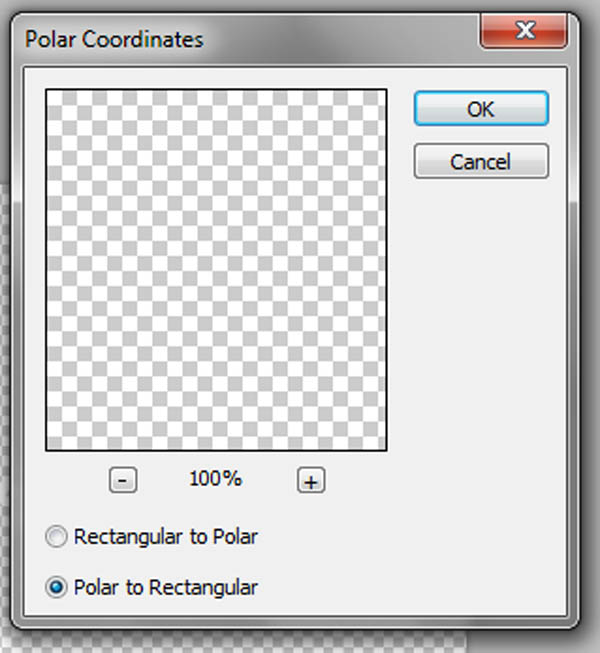This screenshot has height=653, width=600.
Task: Select the Rectangular to Polar option
Action: coord(58,537)
